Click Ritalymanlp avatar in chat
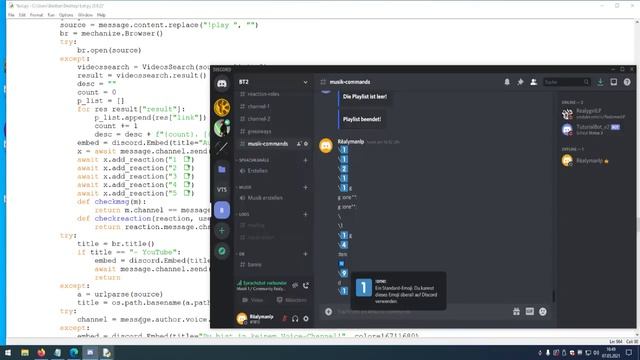 point(326,146)
